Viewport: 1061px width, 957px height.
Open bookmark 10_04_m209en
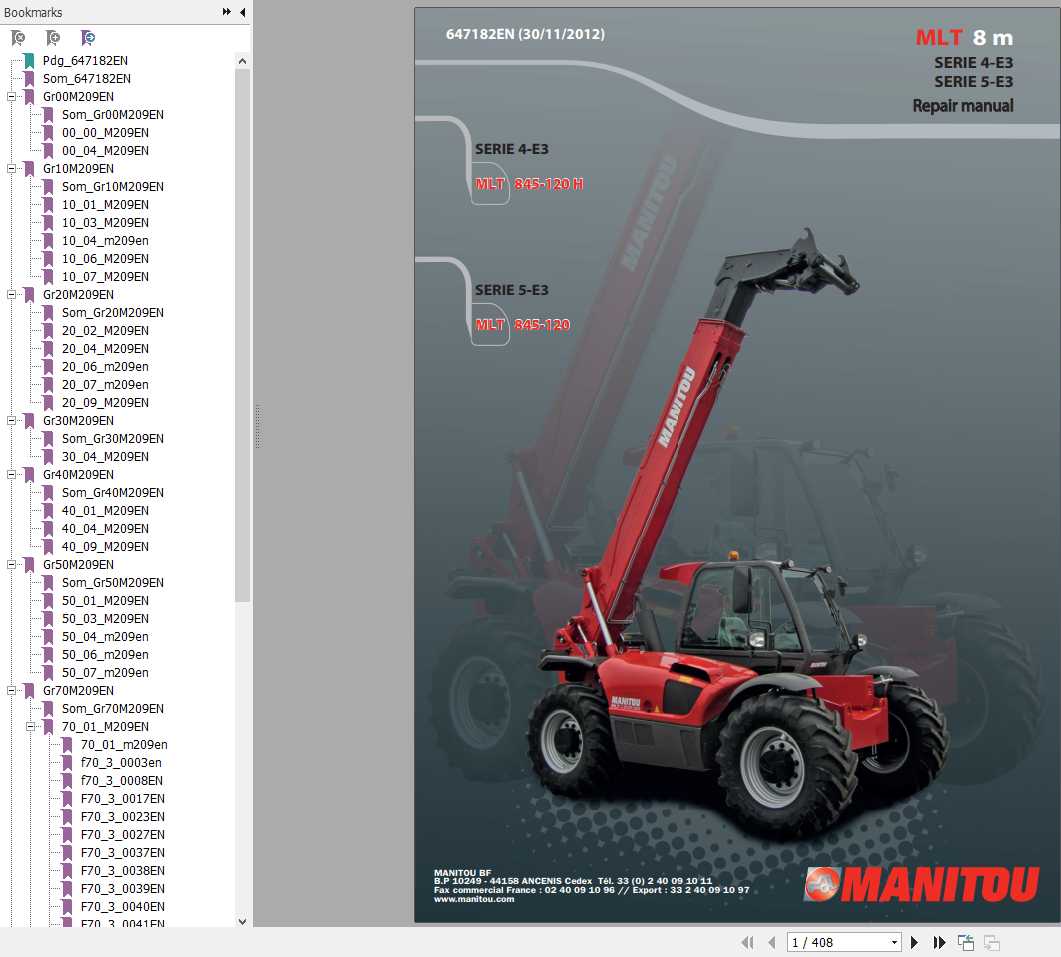coord(106,240)
